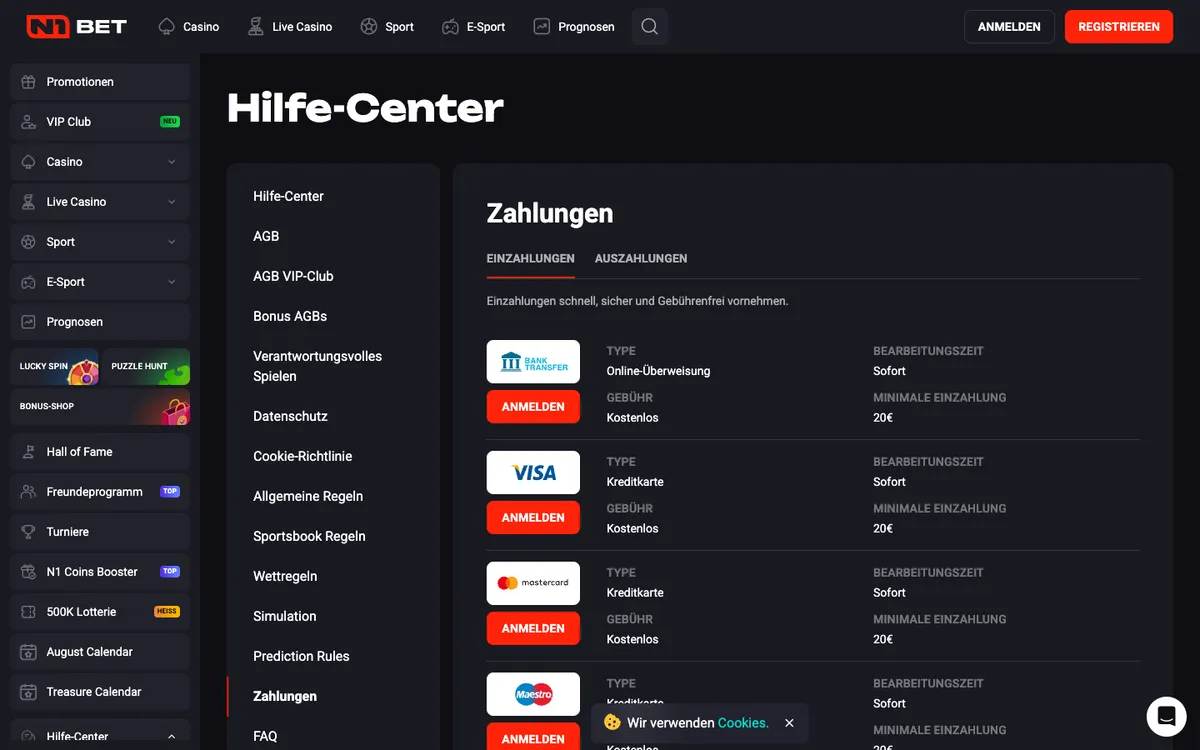
Task: Switch to the Auszahlungen tab
Action: [x=641, y=258]
